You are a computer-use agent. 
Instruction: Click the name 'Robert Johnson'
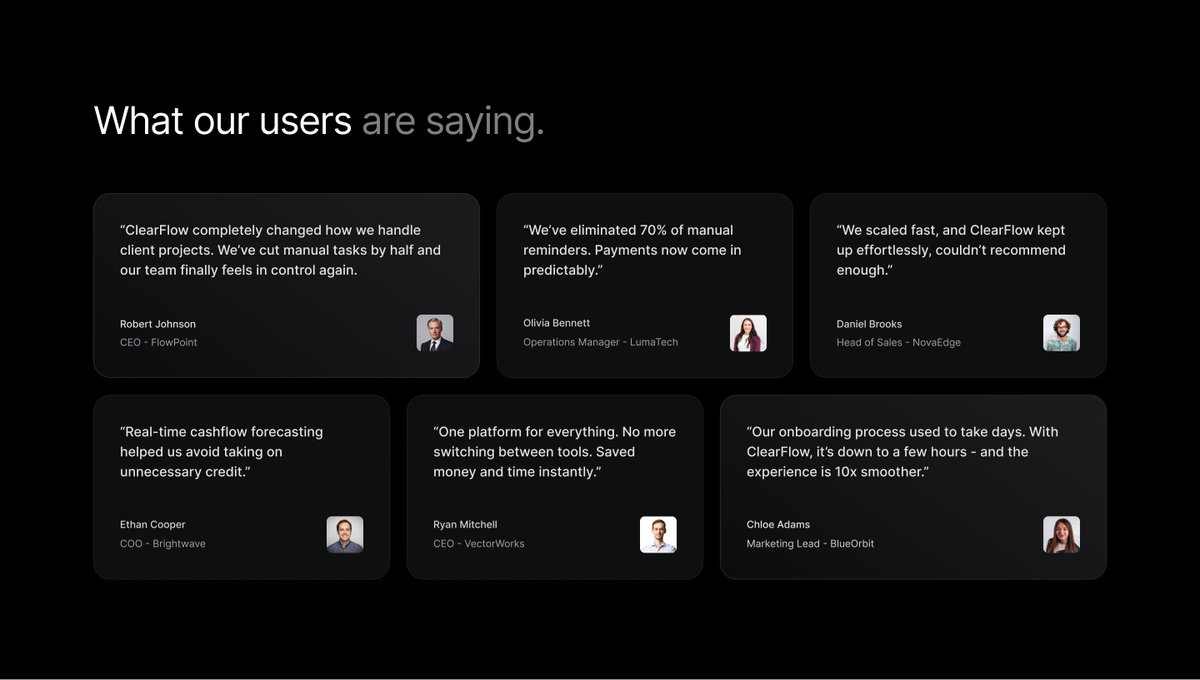pos(158,324)
